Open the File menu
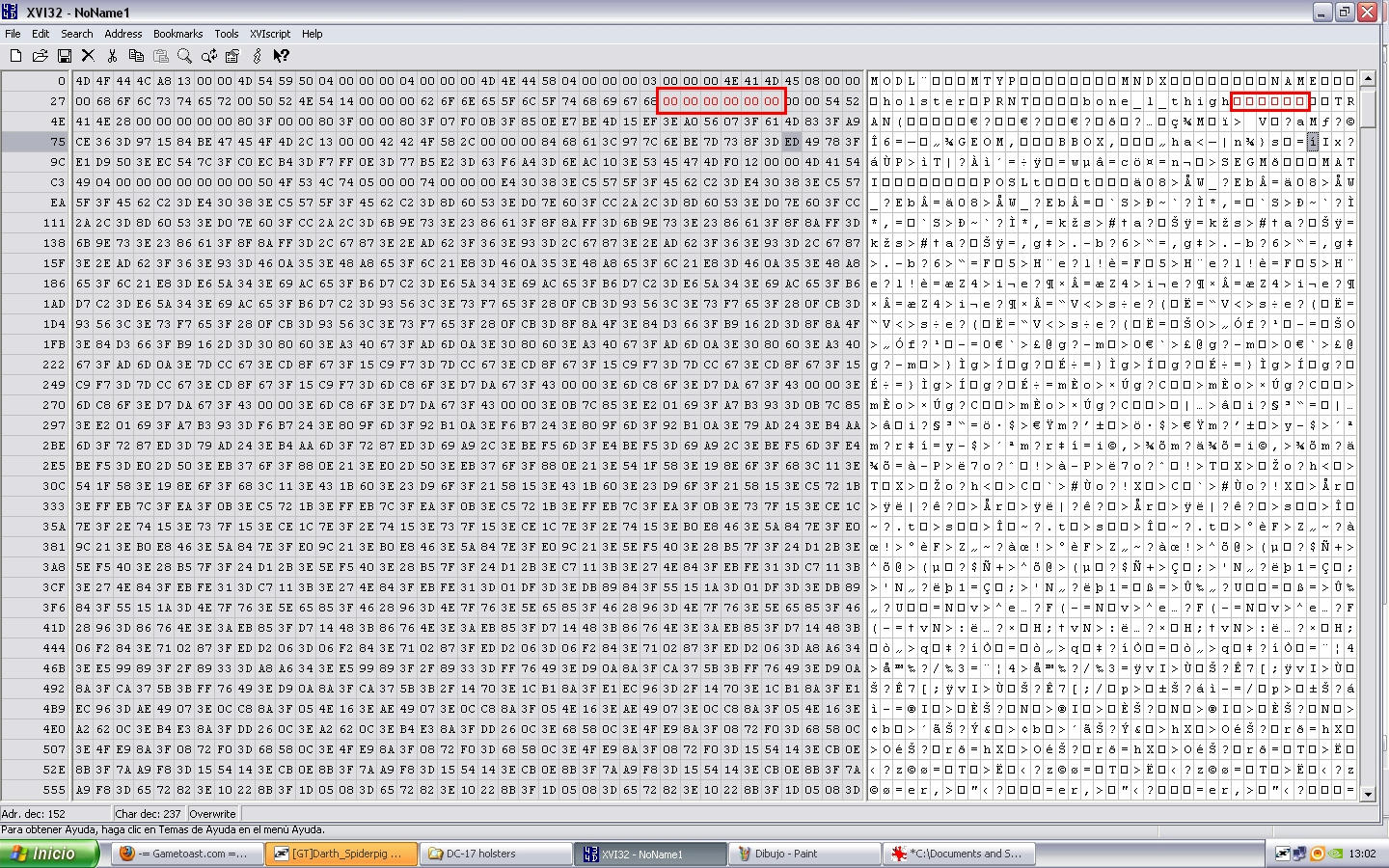The image size is (1389, 868). [13, 34]
